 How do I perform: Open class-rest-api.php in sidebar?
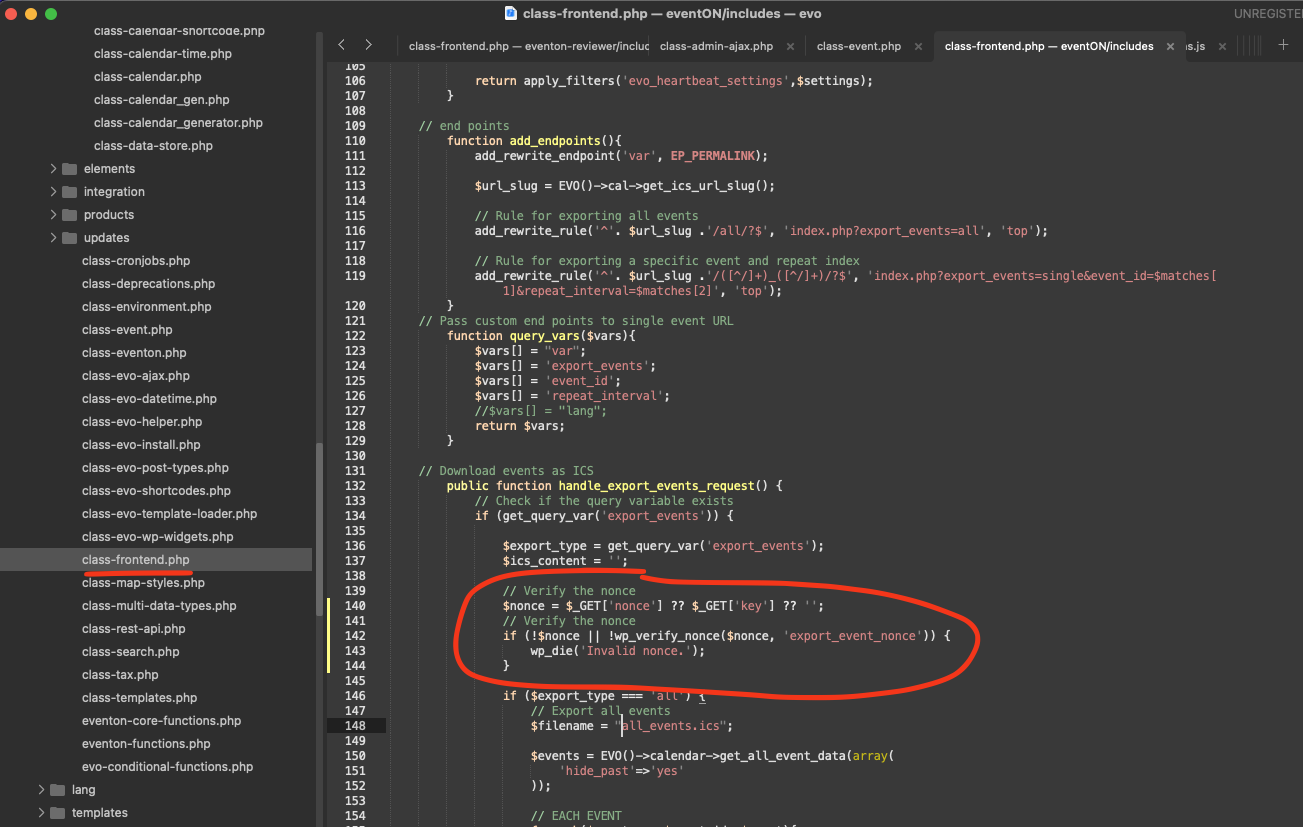tap(134, 629)
